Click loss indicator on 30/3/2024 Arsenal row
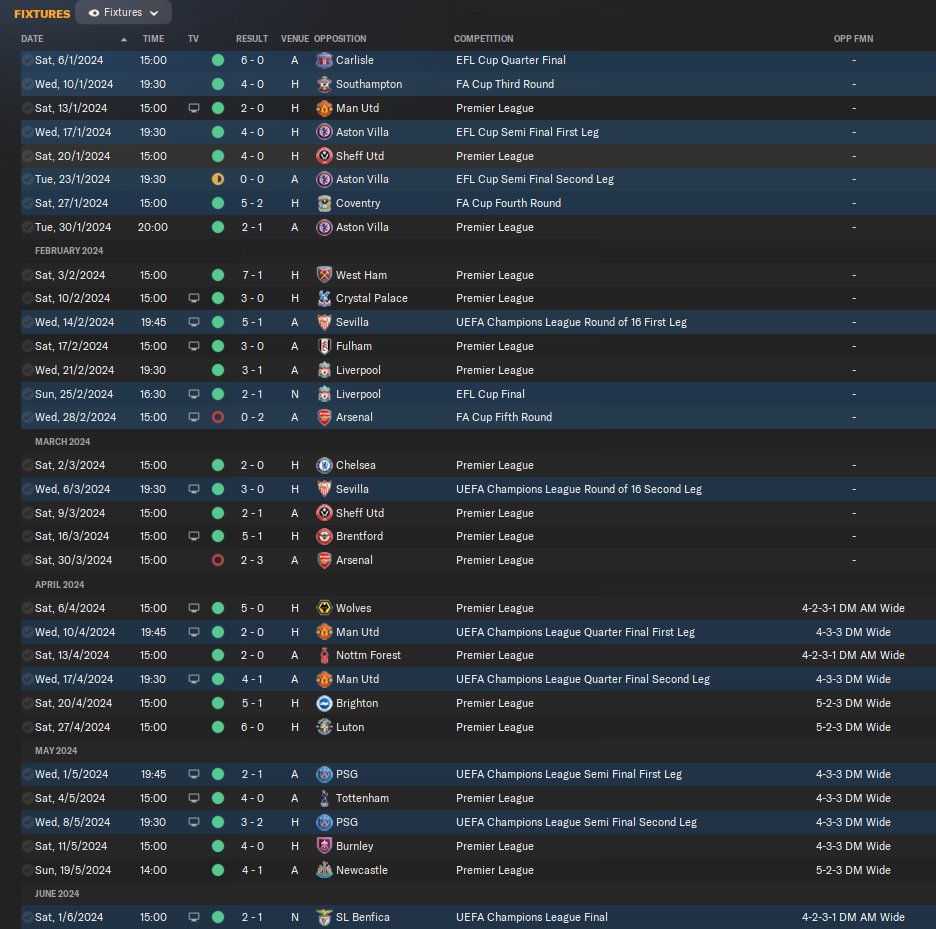 (218, 560)
